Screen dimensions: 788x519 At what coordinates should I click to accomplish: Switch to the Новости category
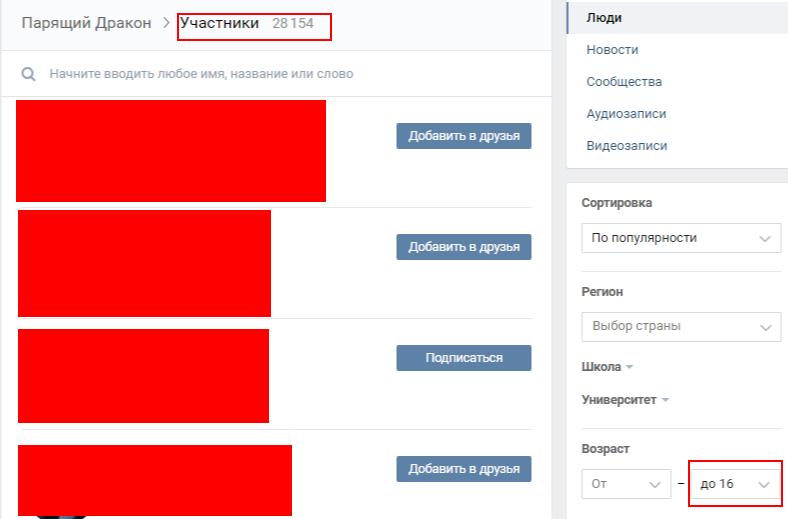pos(612,50)
